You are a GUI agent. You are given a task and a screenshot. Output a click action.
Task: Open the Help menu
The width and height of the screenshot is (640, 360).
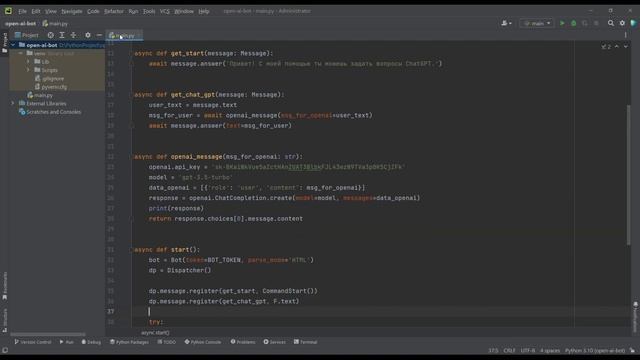click(x=204, y=11)
